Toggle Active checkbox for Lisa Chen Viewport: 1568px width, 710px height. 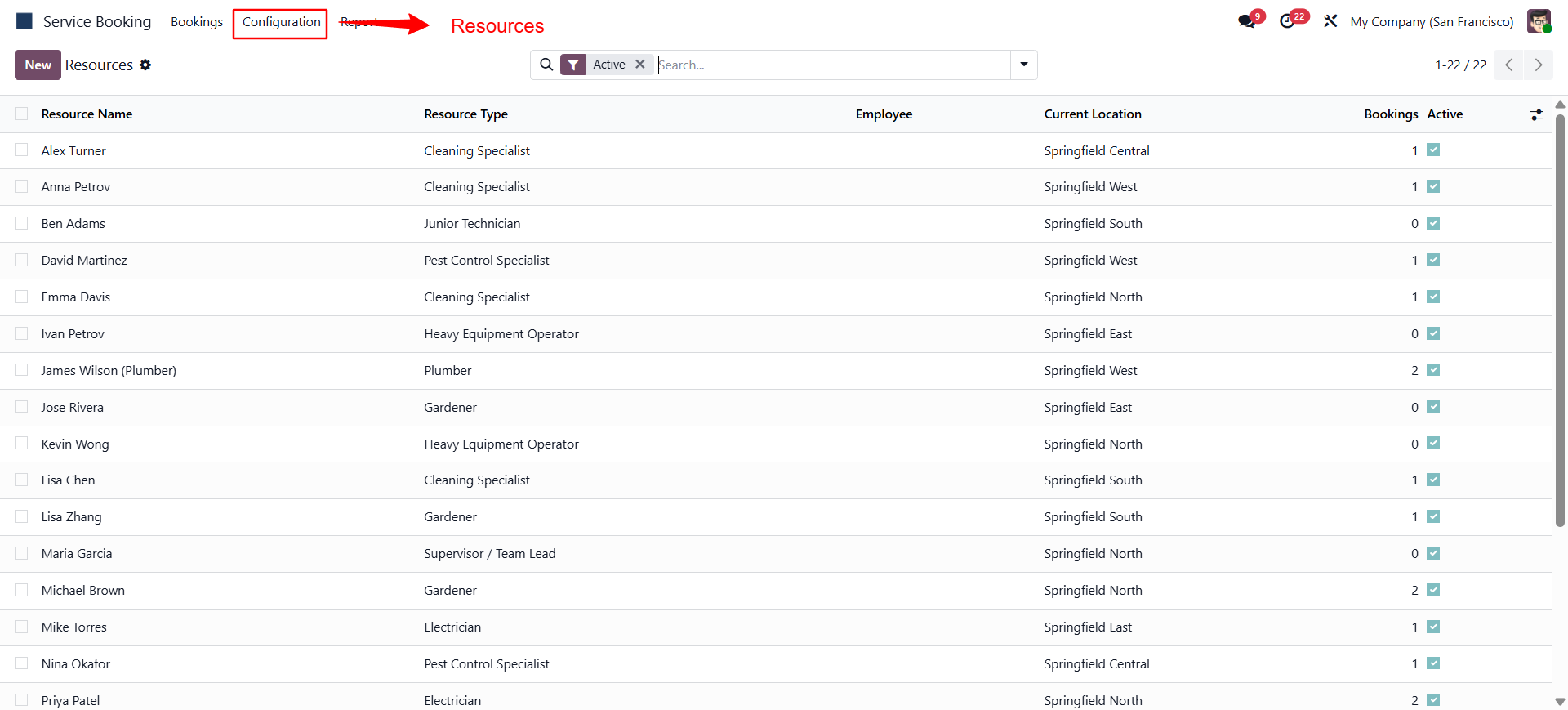coord(1433,480)
